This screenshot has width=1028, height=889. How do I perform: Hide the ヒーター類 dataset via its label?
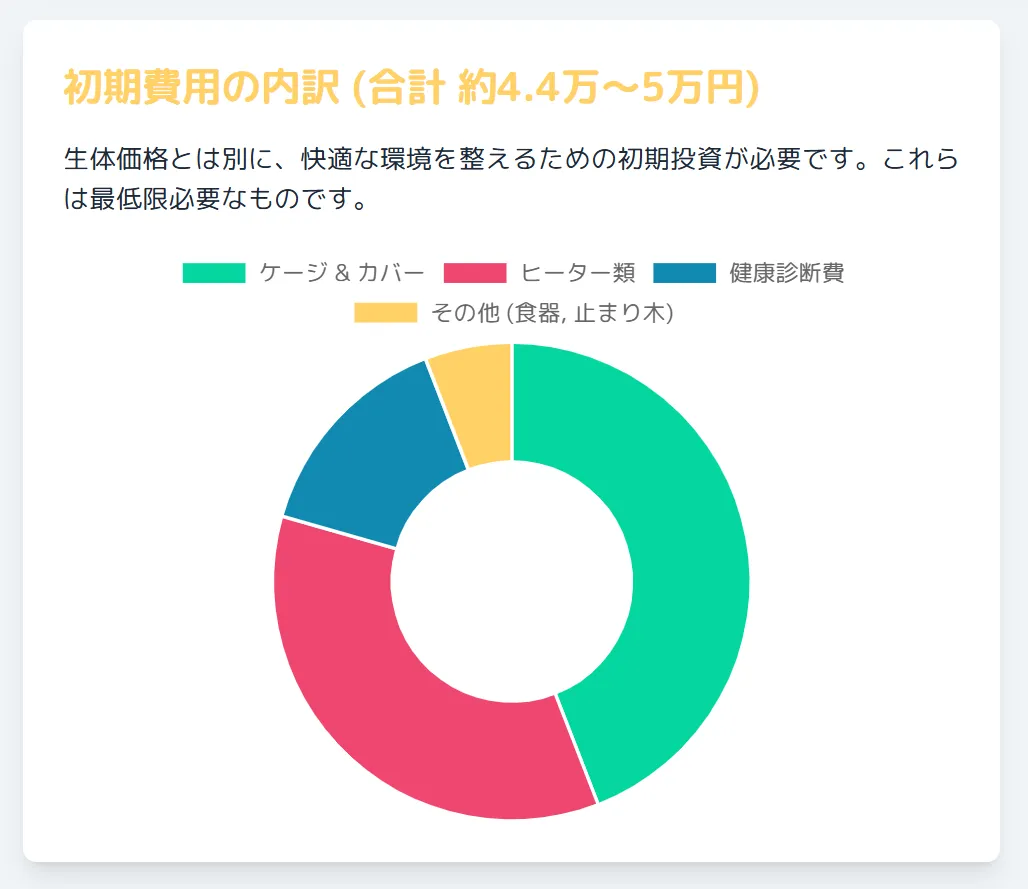click(x=578, y=273)
